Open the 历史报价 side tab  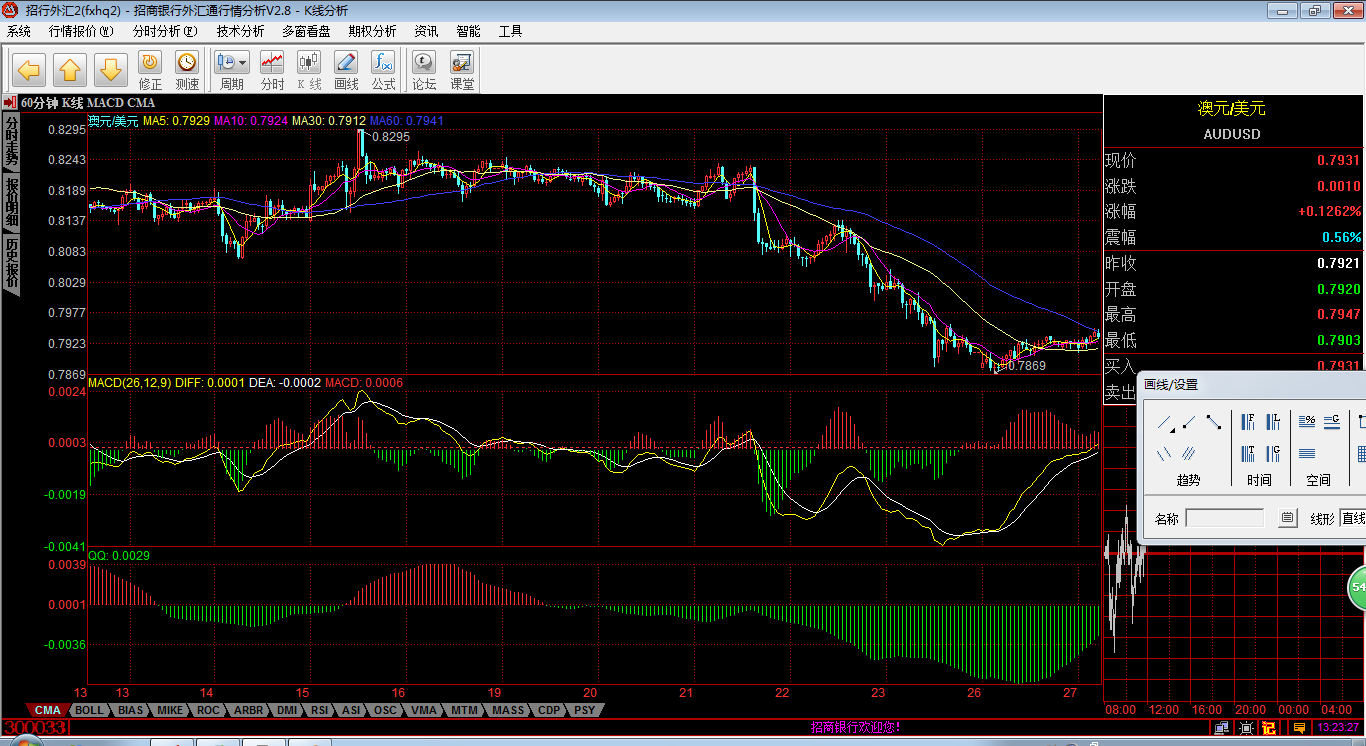[x=11, y=263]
